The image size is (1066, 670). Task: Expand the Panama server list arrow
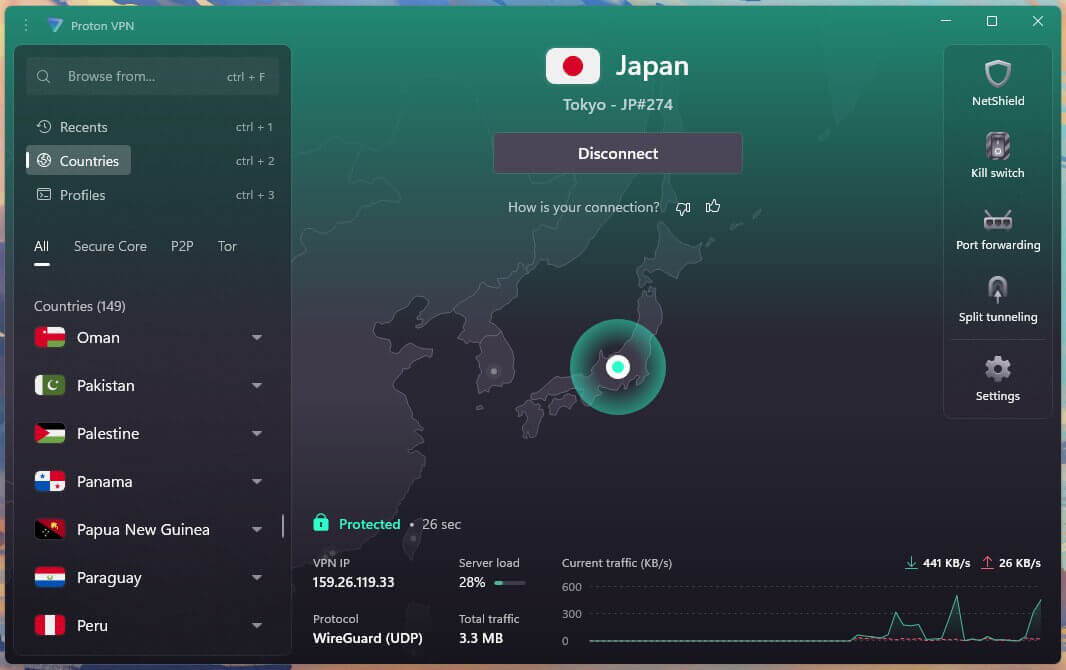coord(256,481)
